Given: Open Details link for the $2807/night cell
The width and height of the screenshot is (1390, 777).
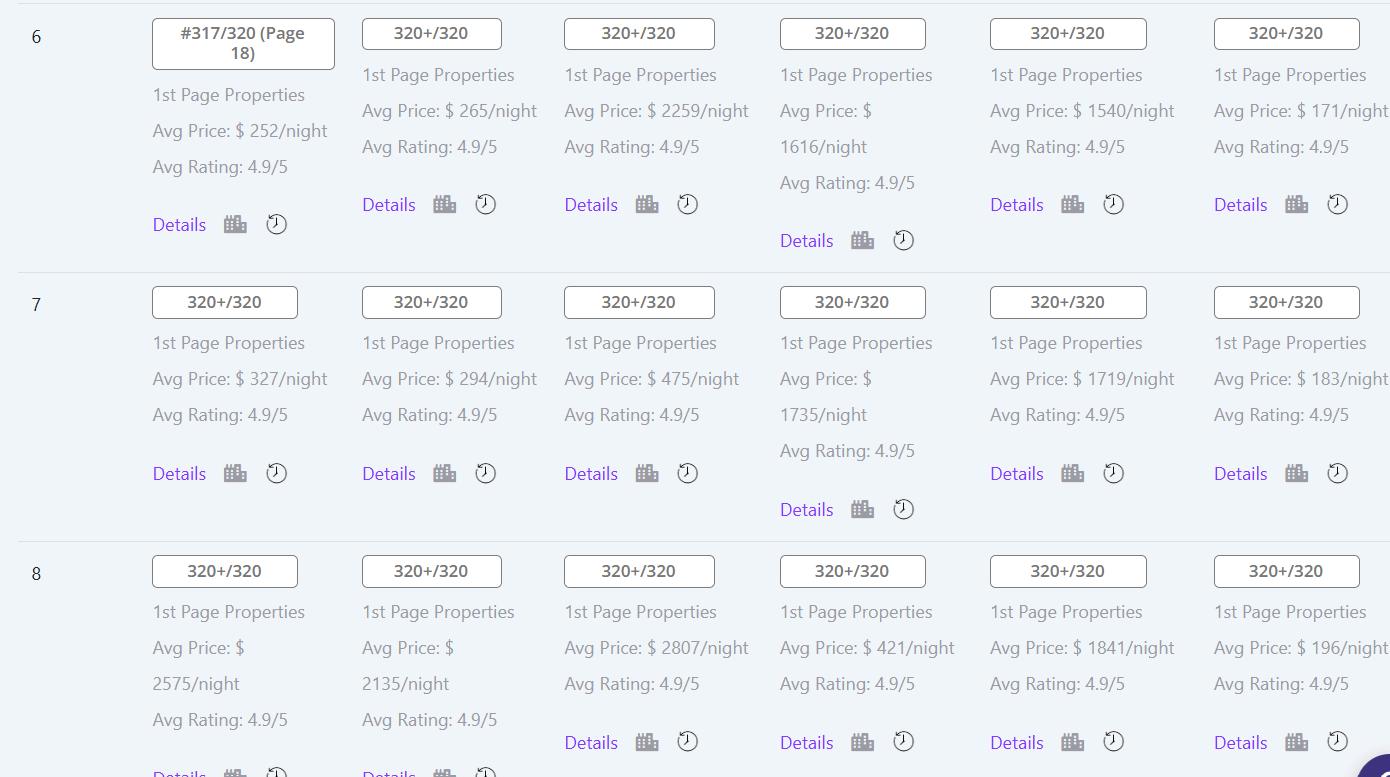Looking at the screenshot, I should coord(591,743).
